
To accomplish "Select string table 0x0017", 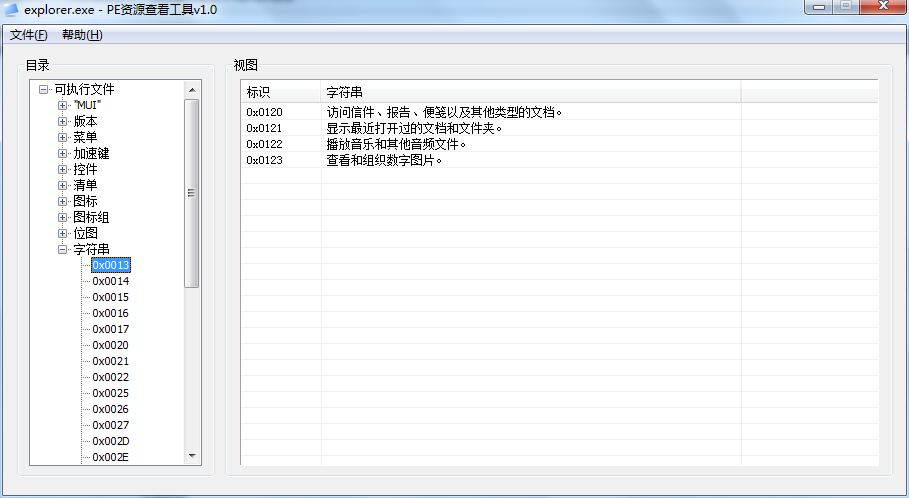I will pyautogui.click(x=111, y=329).
